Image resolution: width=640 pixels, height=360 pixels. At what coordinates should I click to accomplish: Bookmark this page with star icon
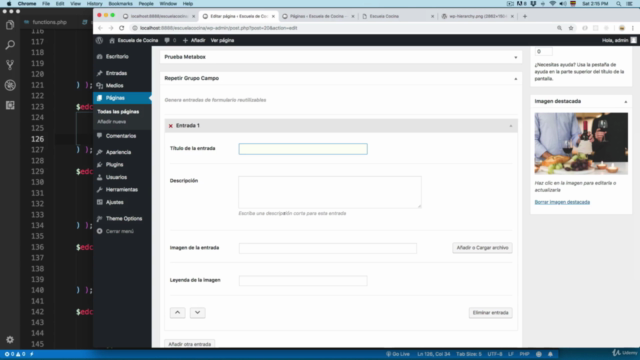click(571, 28)
